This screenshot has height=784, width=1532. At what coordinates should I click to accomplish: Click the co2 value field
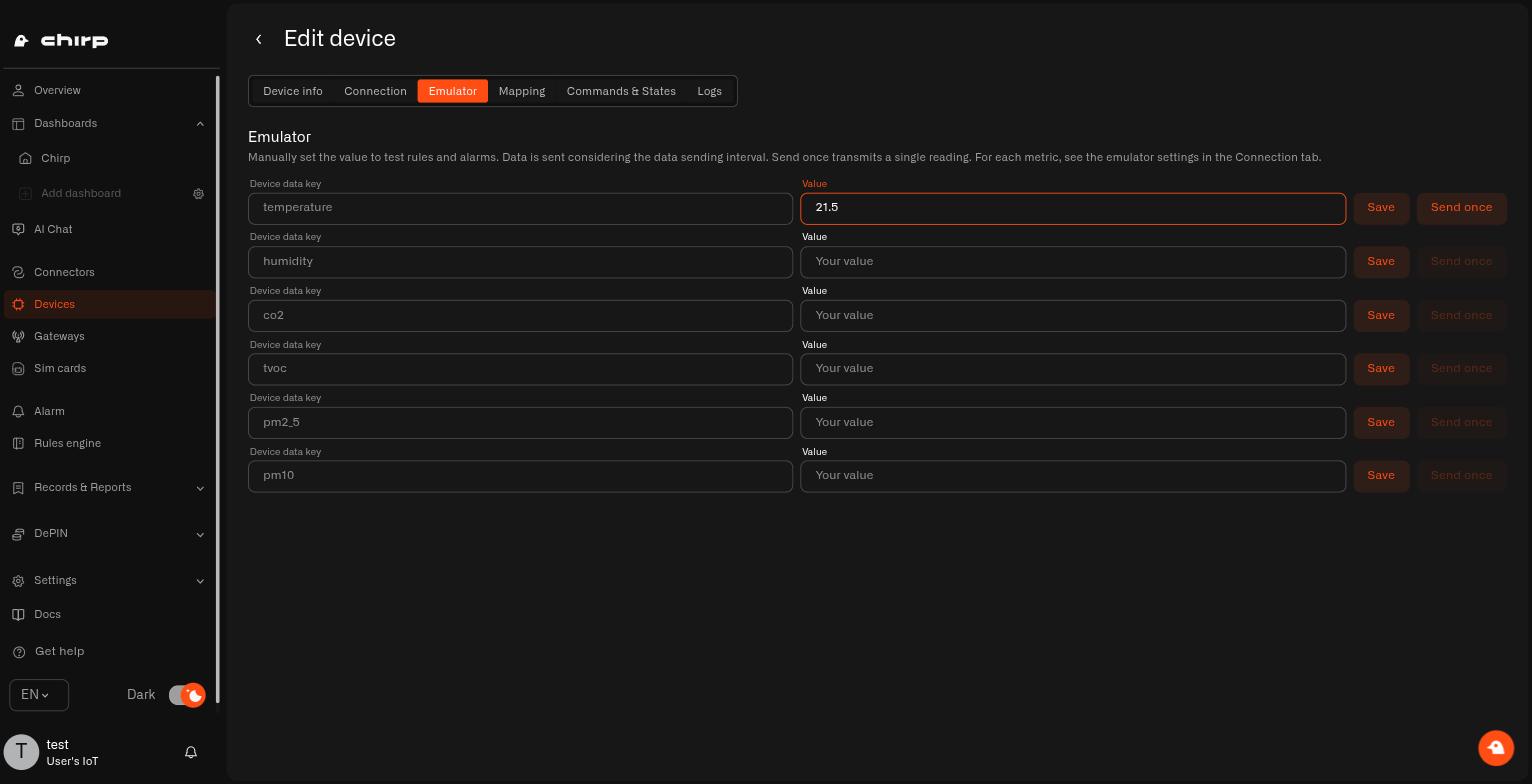tap(1073, 316)
